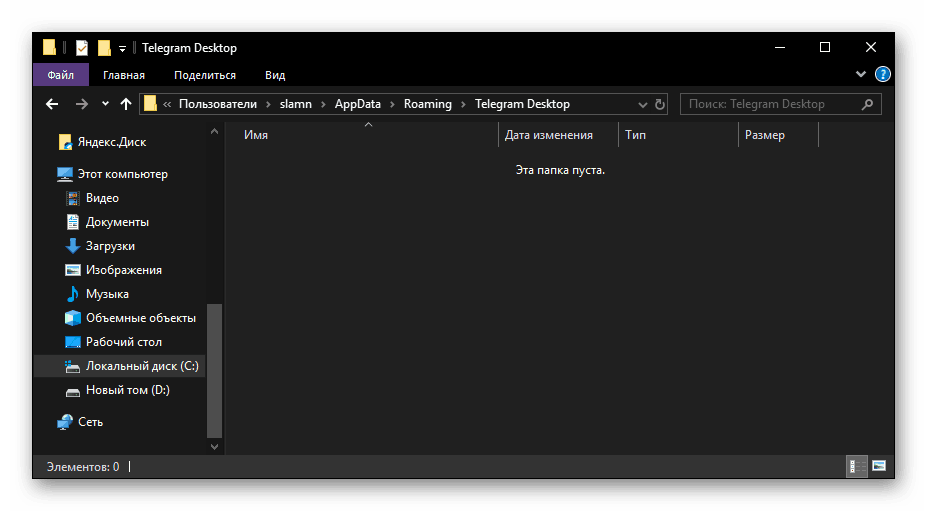Image resolution: width=927 pixels, height=511 pixels.
Task: Click the Properties quick access toolbar icon
Action: (82, 48)
